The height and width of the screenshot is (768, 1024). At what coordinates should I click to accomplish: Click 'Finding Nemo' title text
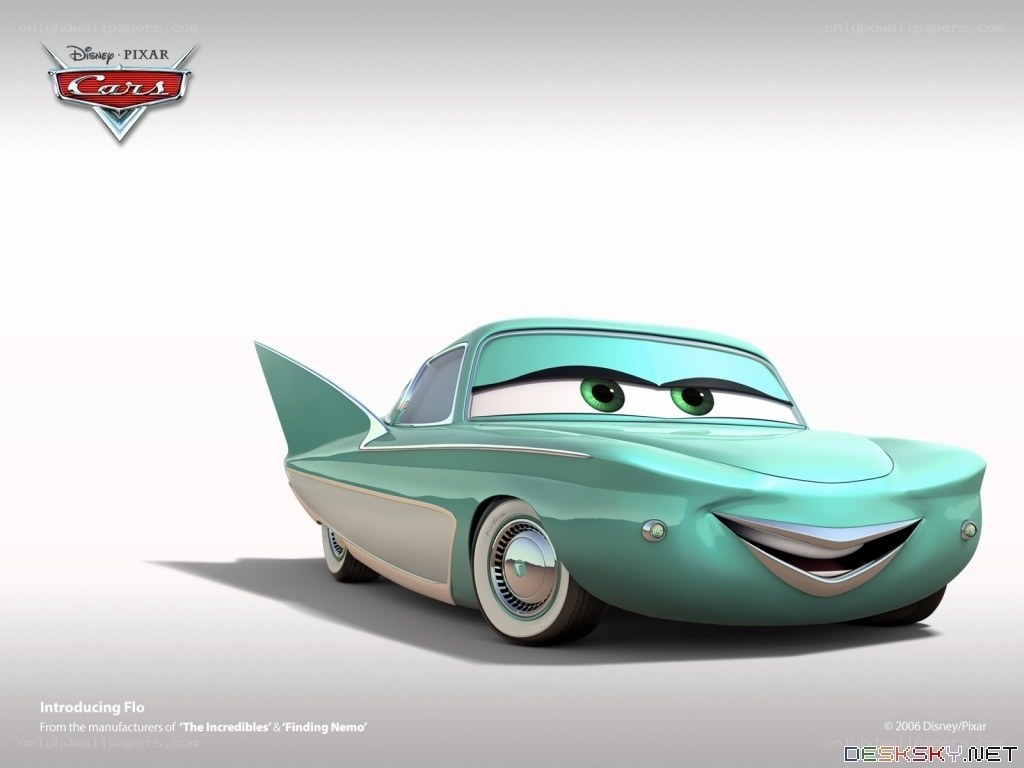tap(325, 727)
